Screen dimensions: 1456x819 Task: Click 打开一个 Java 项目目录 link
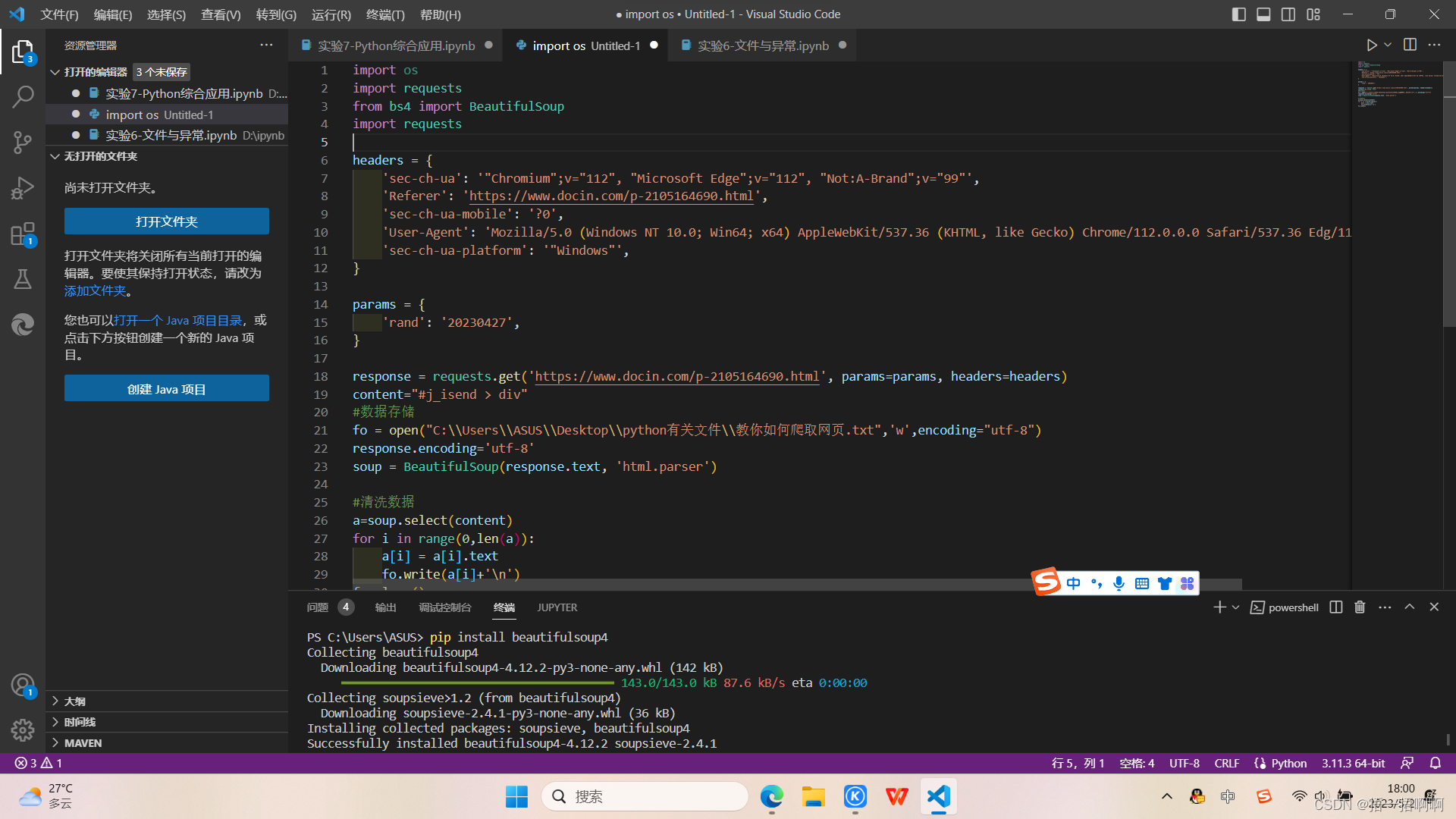(x=177, y=321)
